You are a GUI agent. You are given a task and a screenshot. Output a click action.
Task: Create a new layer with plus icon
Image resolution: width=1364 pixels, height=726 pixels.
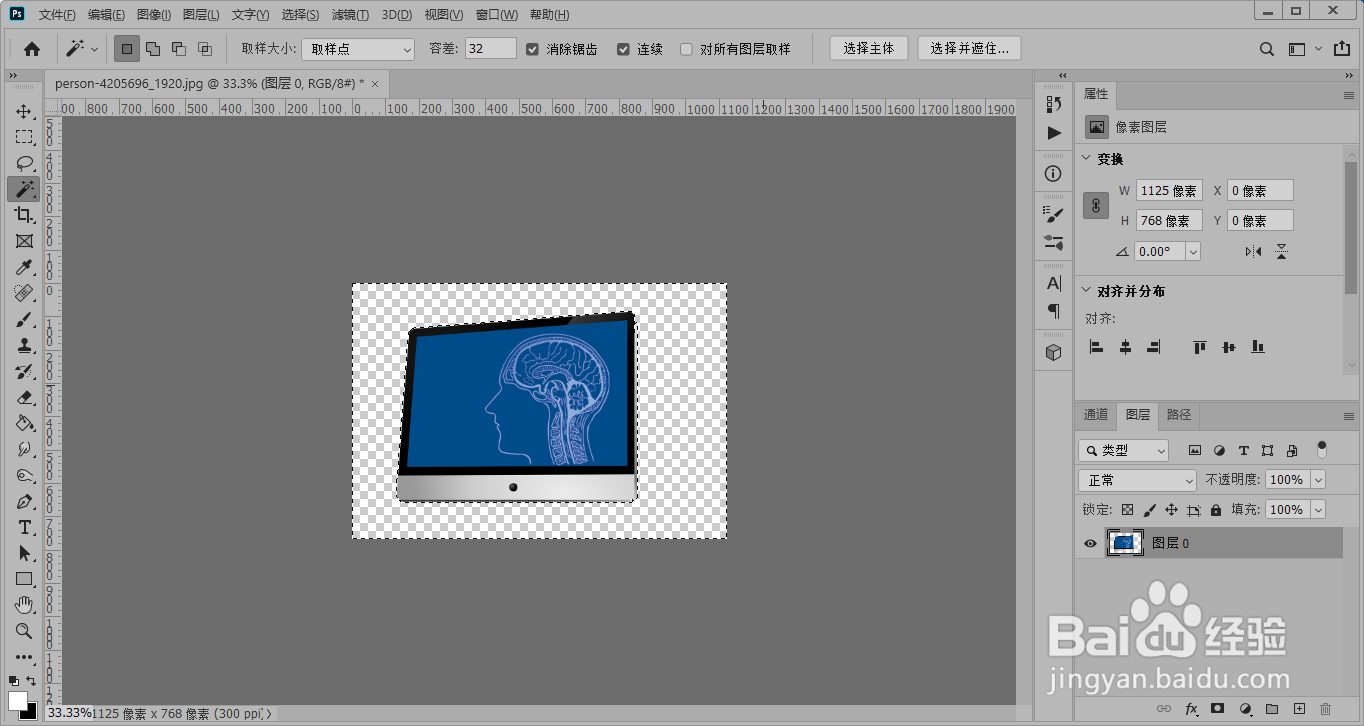point(1299,708)
